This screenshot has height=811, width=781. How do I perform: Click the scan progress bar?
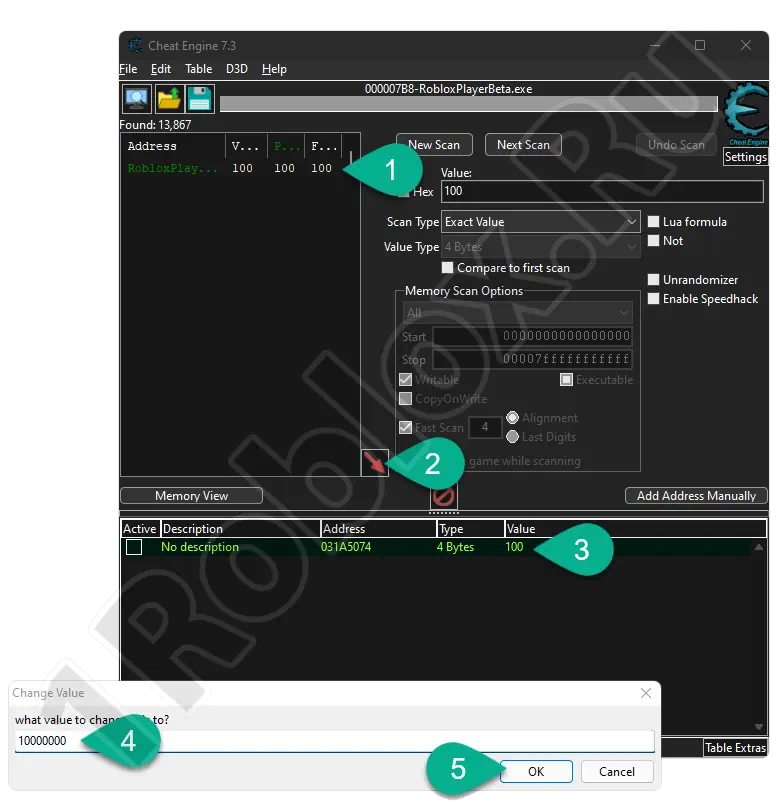coord(469,104)
